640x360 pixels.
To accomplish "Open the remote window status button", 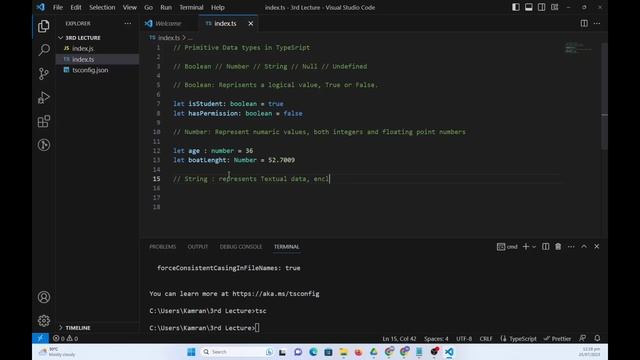I will 40,338.
